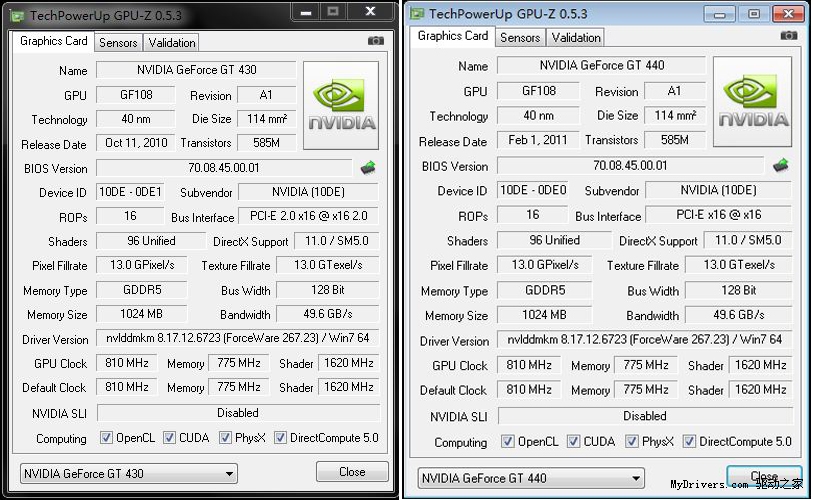This screenshot has width=813, height=500.
Task: Click Device ID value 10DE - 0DE1
Action: click(131, 192)
